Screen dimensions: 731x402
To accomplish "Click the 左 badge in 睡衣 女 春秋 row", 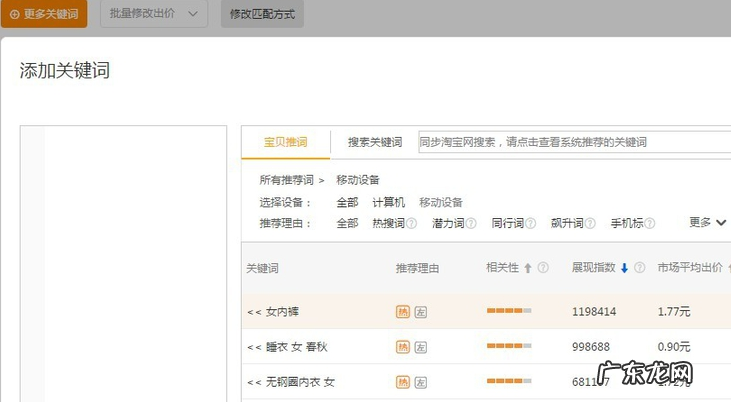I will coord(421,347).
